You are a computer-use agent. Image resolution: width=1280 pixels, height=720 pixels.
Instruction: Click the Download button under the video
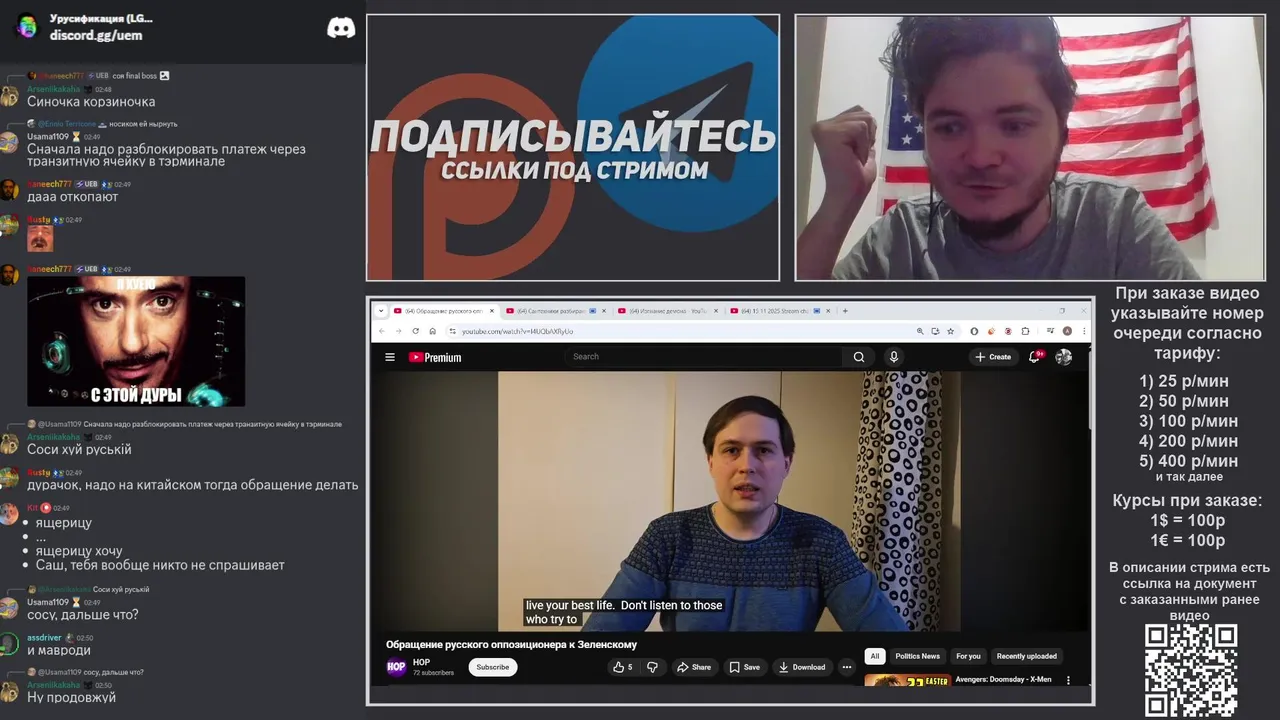(x=802, y=667)
